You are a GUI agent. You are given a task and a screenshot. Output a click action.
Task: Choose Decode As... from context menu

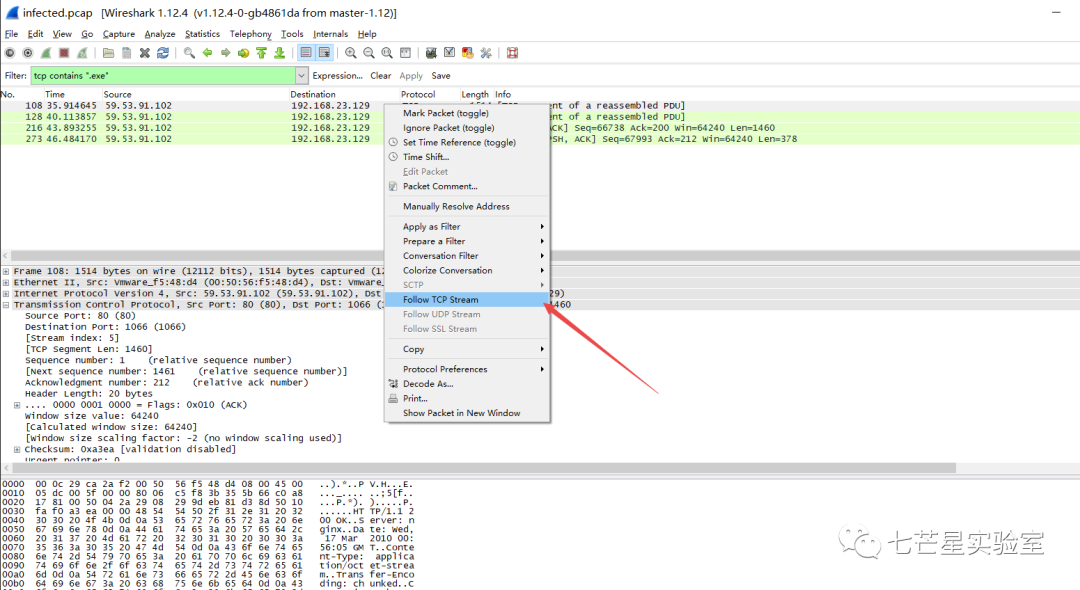tap(428, 384)
